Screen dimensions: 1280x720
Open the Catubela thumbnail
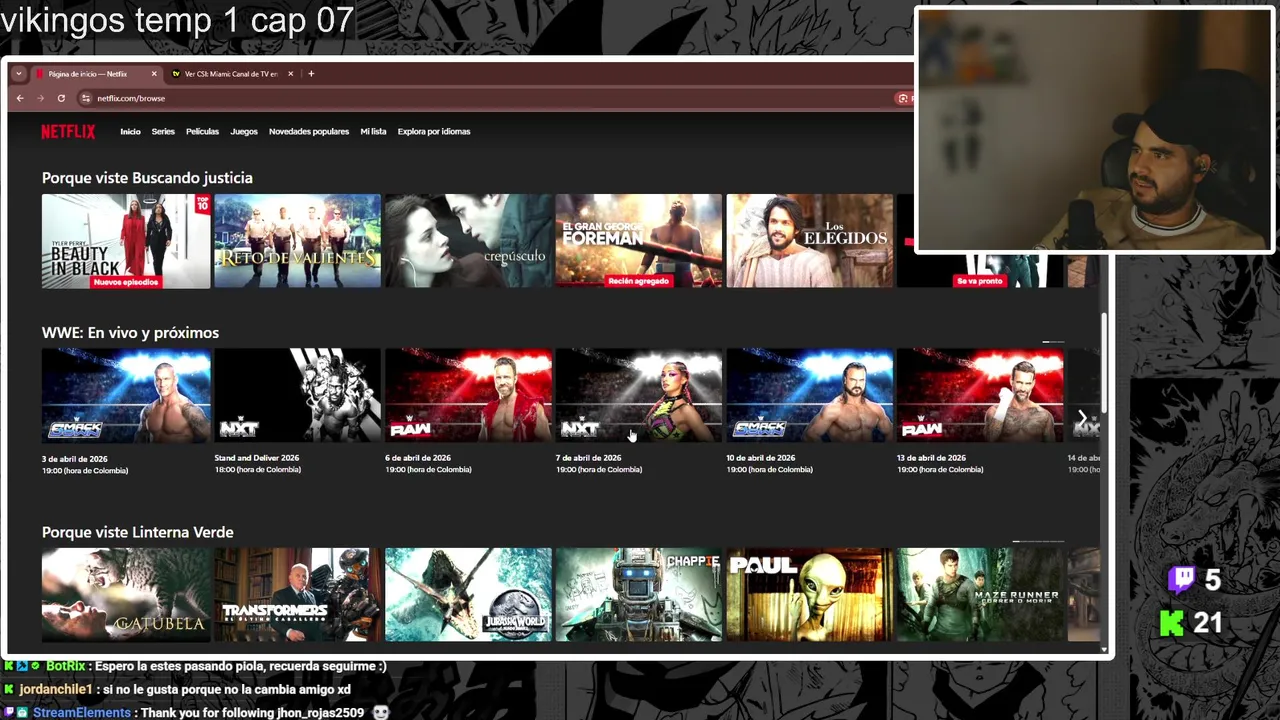[126, 595]
